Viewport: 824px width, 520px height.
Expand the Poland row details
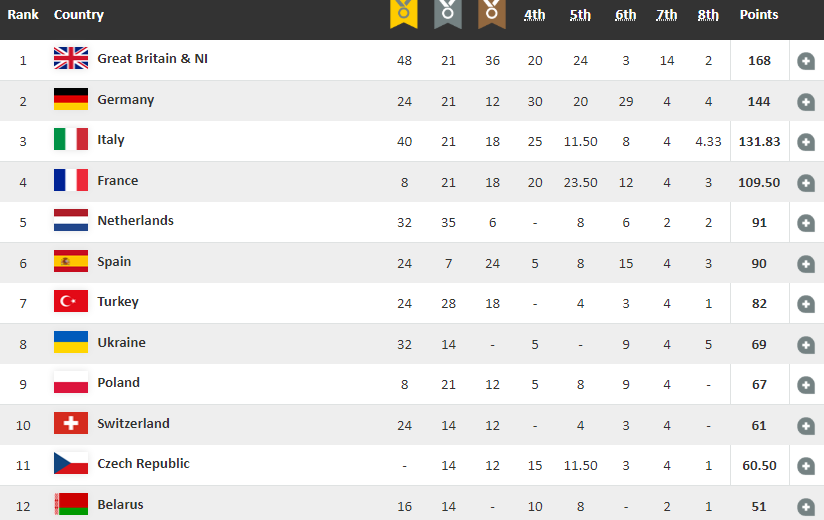tap(806, 385)
